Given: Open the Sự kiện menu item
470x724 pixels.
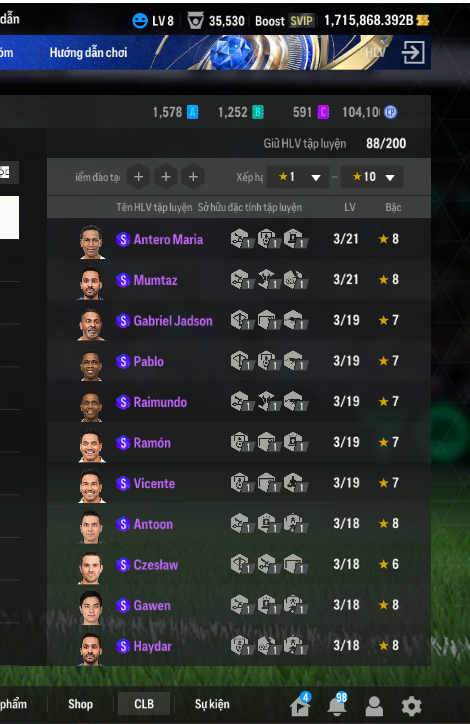Looking at the screenshot, I should (x=212, y=704).
